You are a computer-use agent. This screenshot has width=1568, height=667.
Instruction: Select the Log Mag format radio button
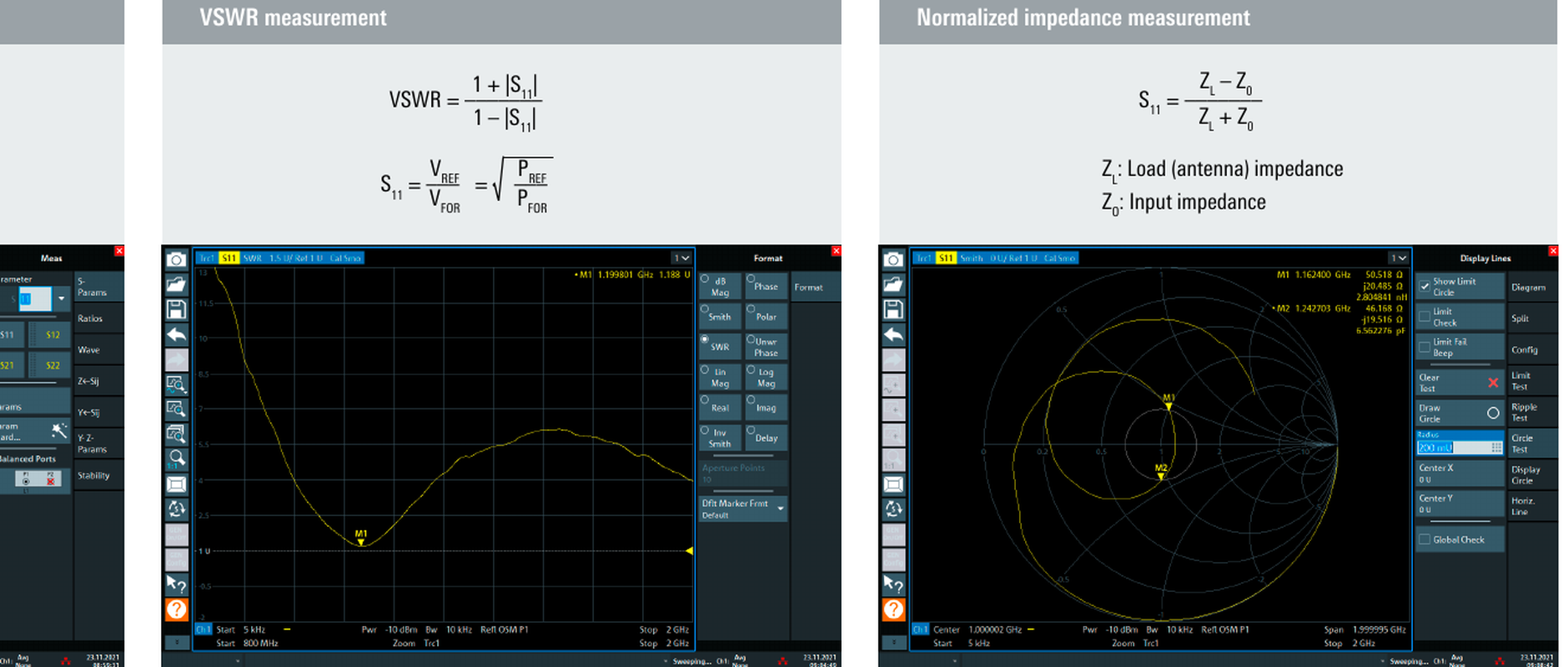[751, 370]
